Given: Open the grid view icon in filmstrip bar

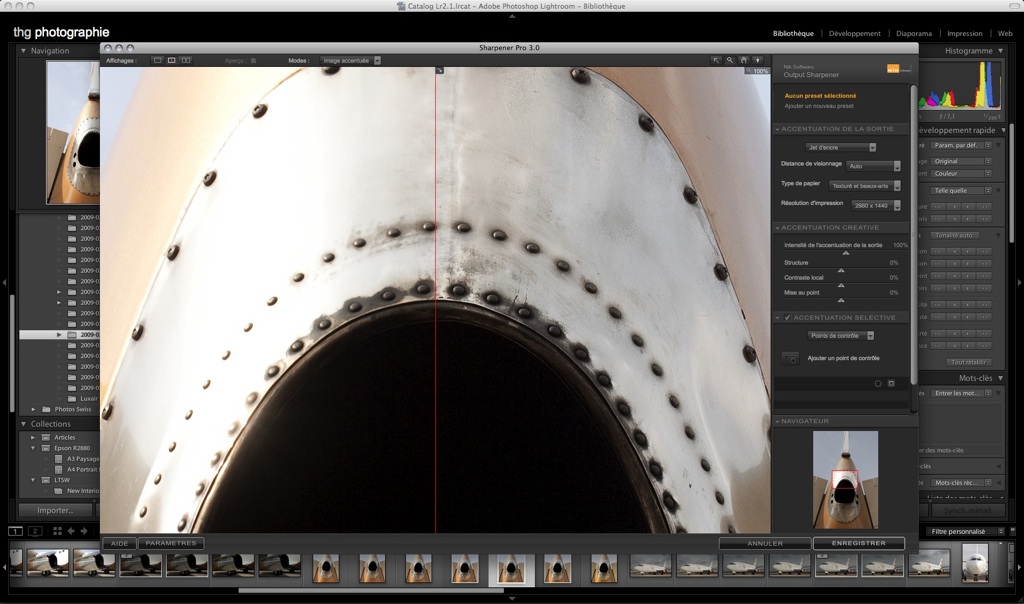Looking at the screenshot, I should click(57, 531).
